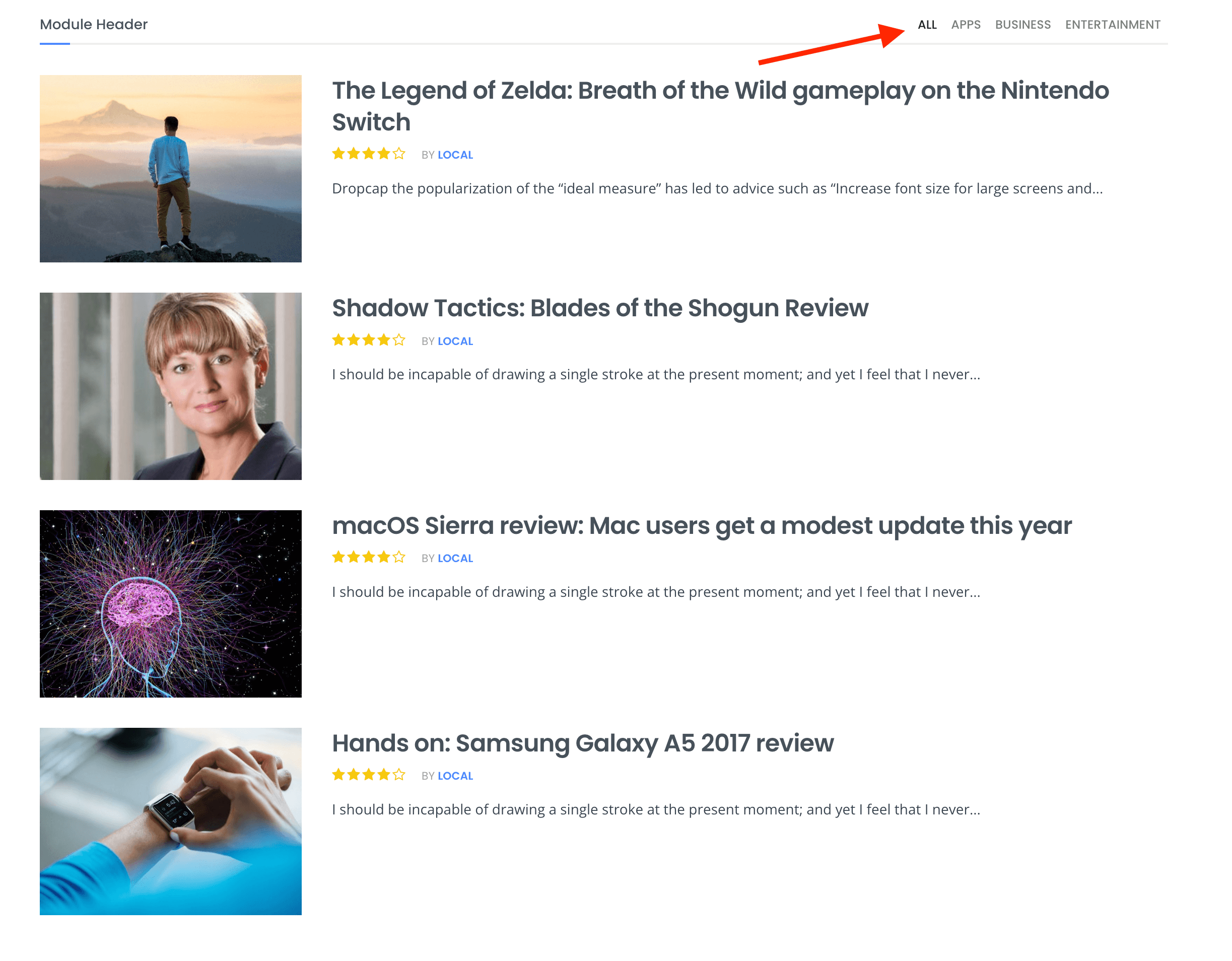Click the man on mountain thumbnail

point(170,169)
